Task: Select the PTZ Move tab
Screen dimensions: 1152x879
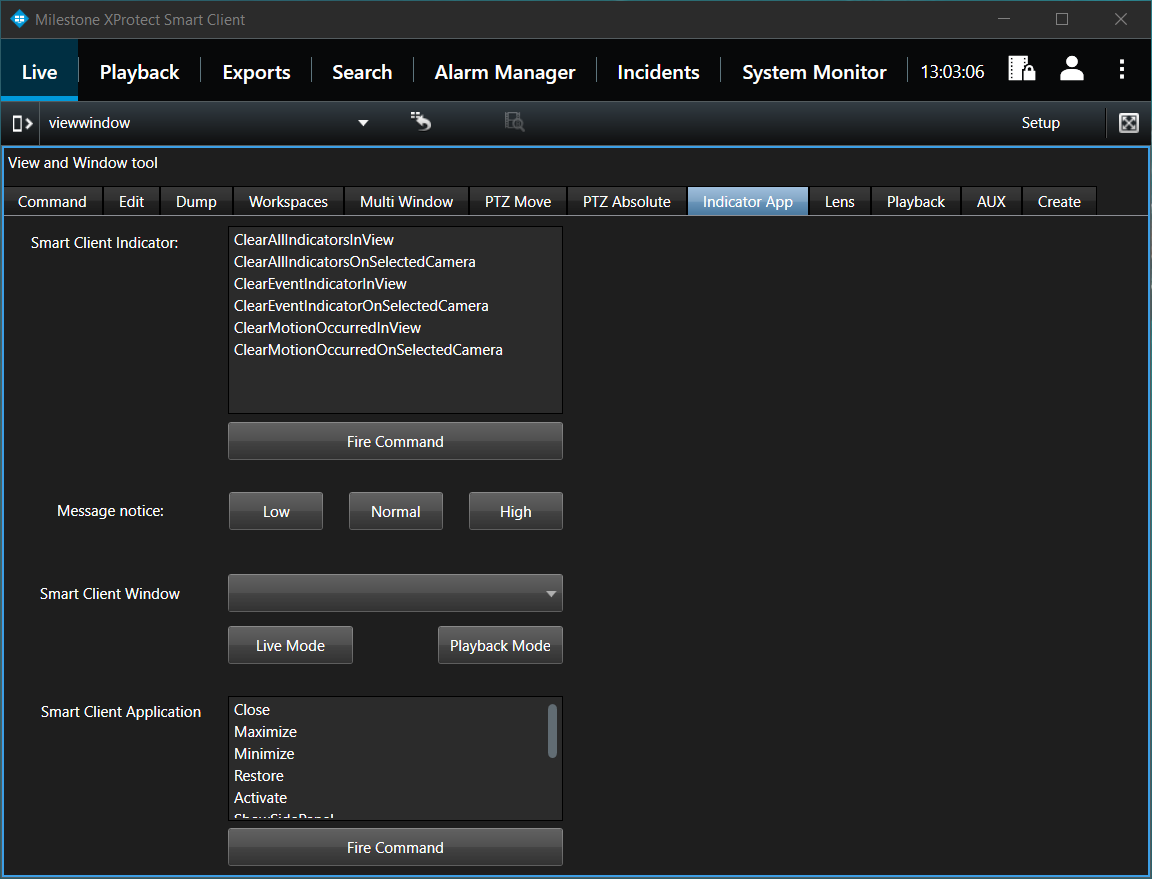Action: point(518,201)
